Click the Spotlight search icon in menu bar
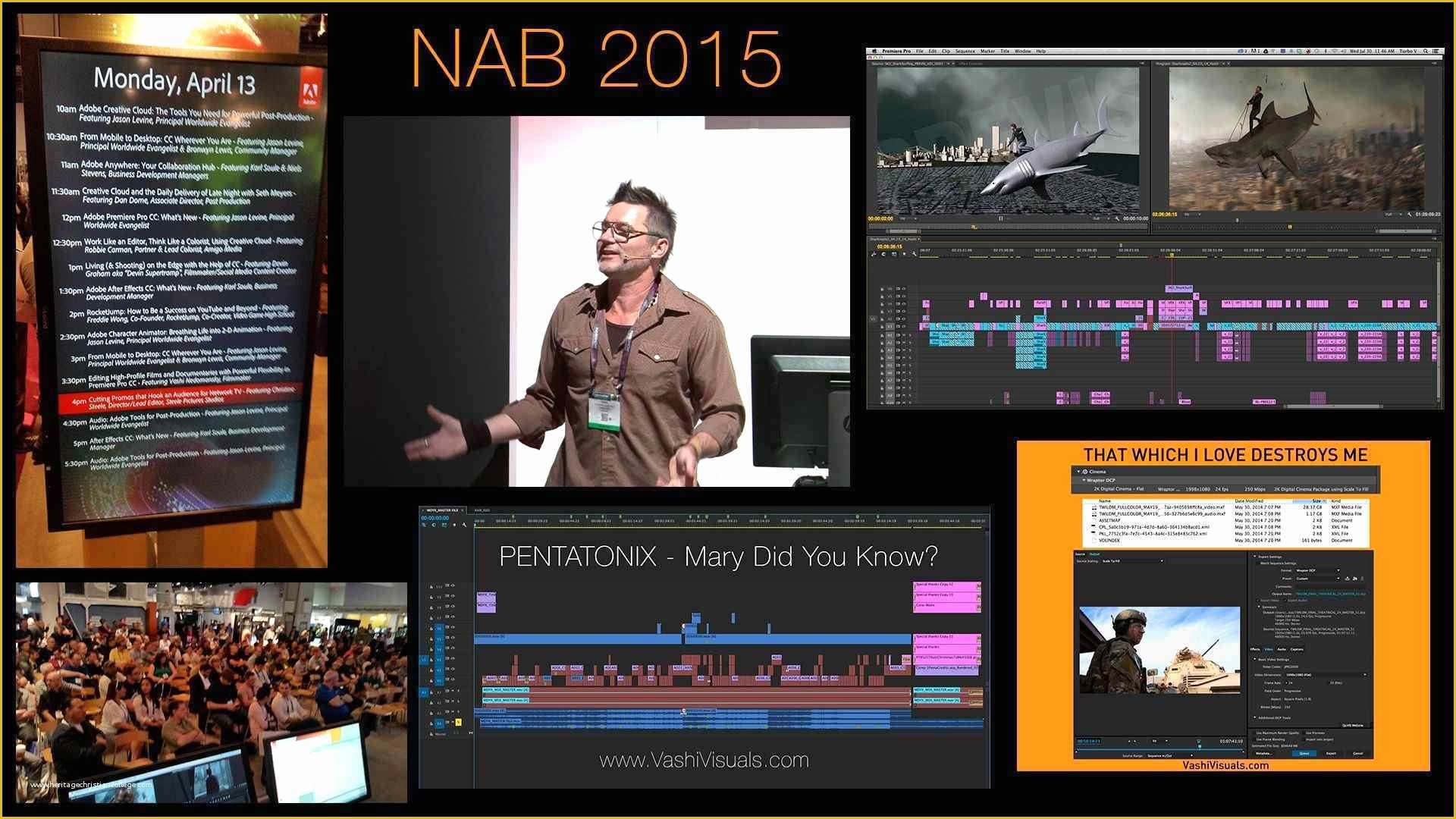The width and height of the screenshot is (1456, 819). click(1425, 51)
